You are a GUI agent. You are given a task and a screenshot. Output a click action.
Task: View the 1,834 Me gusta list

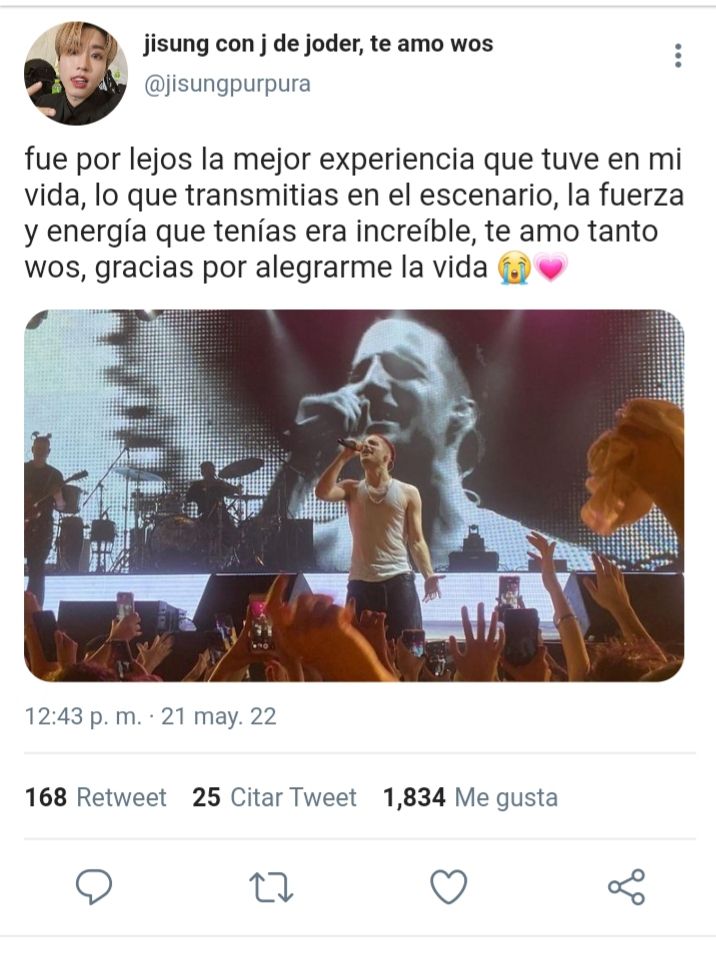470,797
